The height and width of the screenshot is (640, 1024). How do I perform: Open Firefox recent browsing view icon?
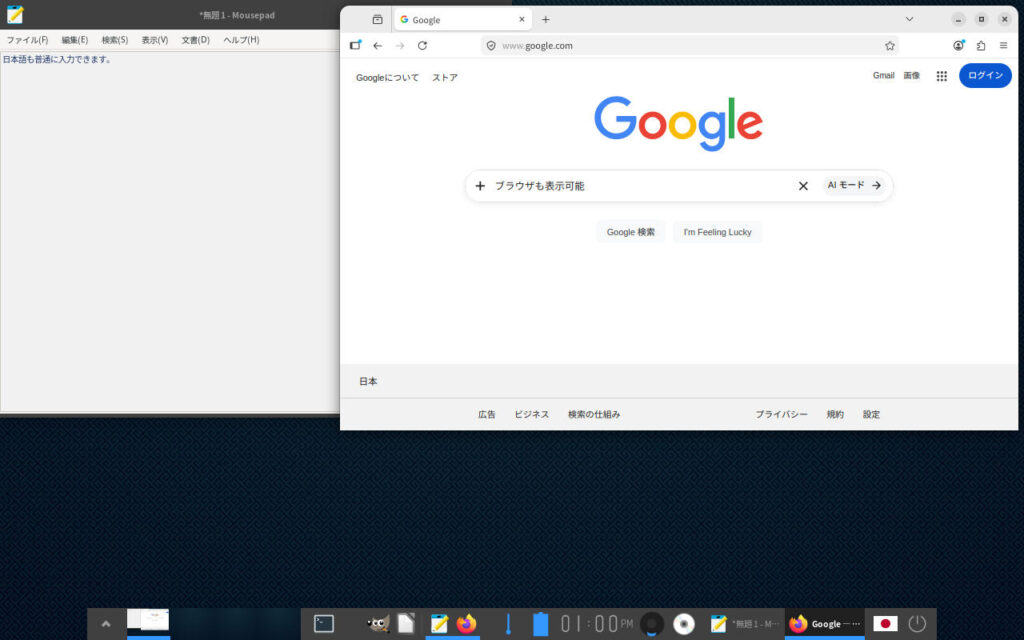pyautogui.click(x=377, y=20)
